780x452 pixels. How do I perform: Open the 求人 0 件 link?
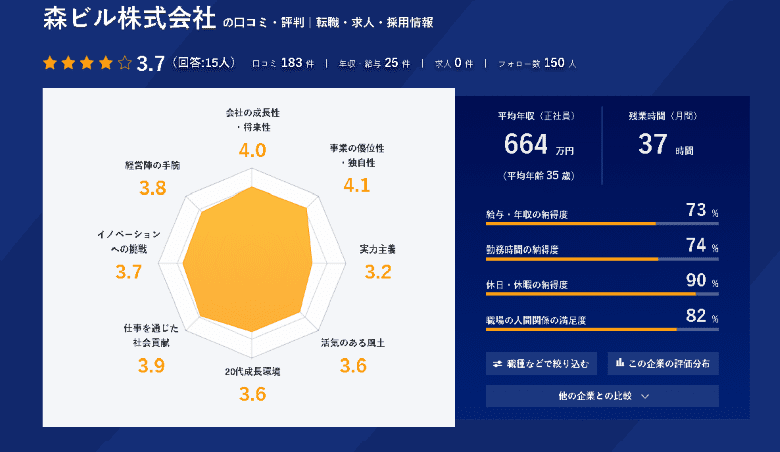(x=454, y=63)
